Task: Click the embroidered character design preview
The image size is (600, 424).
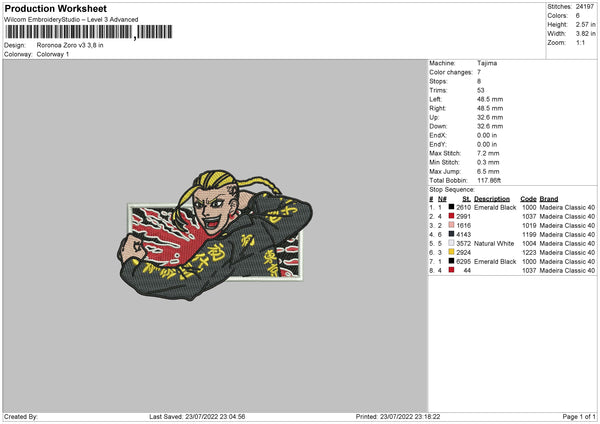Action: pos(215,235)
